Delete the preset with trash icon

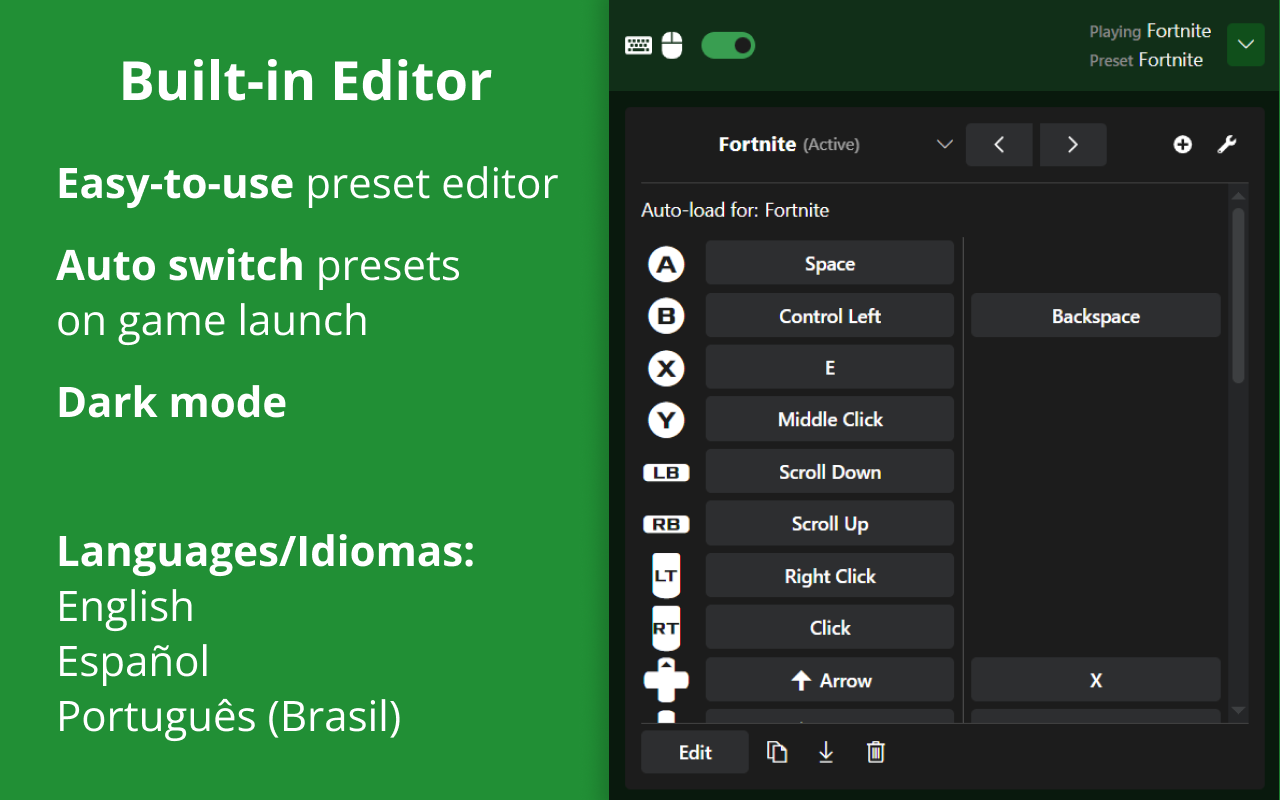[x=876, y=752]
